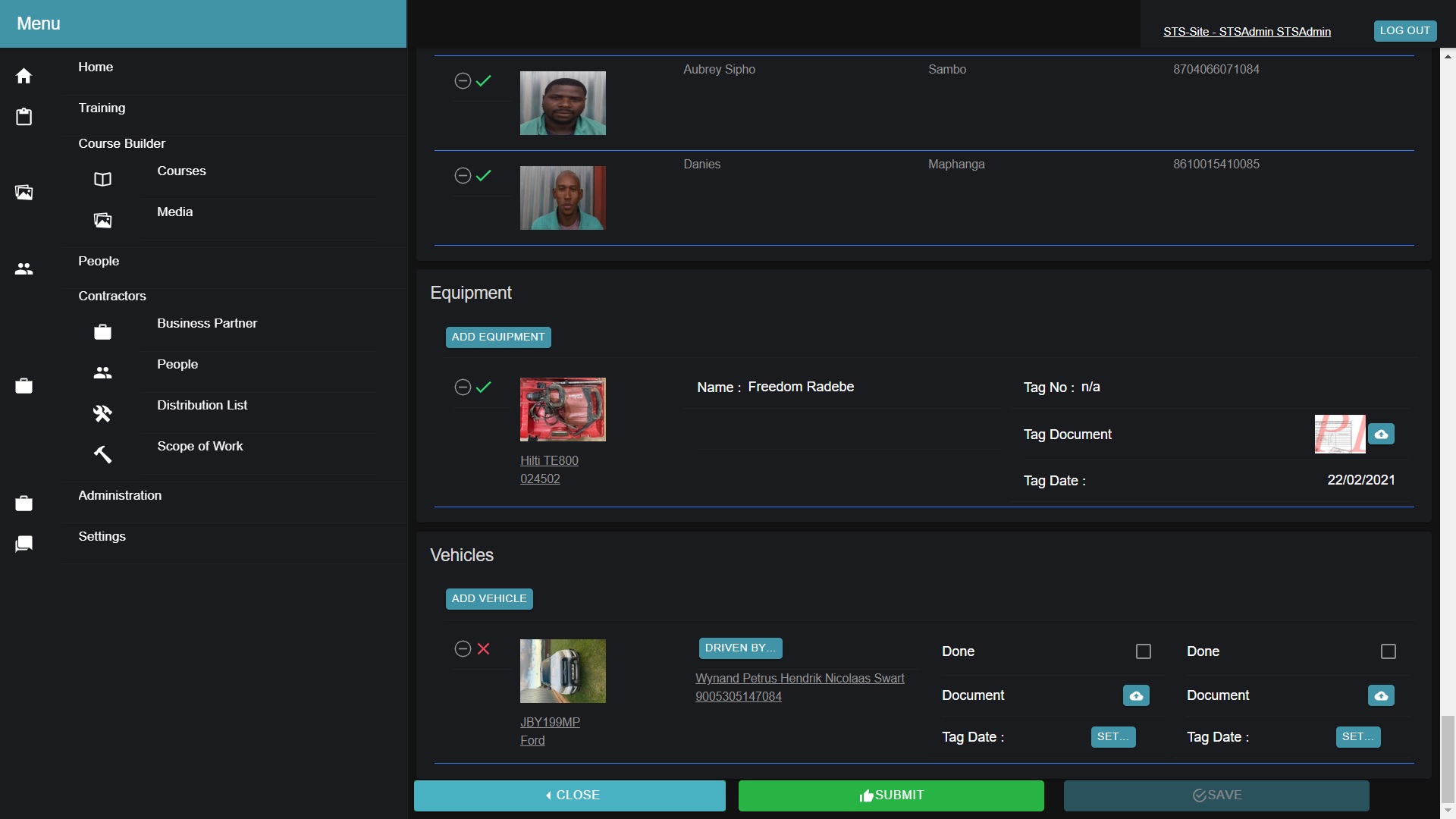Image resolution: width=1456 pixels, height=819 pixels.
Task: Open the Business Partner menu item
Action: coord(207,323)
